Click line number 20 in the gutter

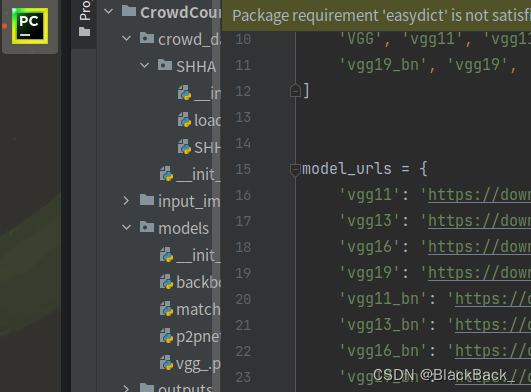pyautogui.click(x=243, y=299)
